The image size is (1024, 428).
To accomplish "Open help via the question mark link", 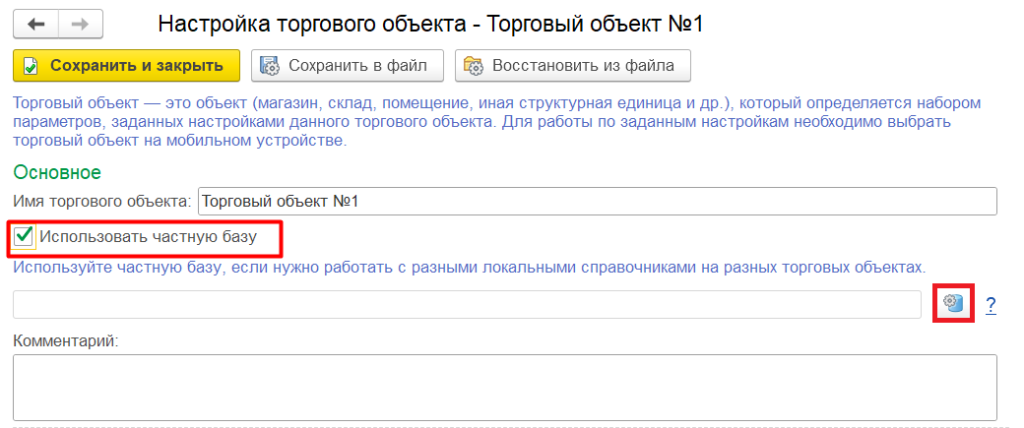I will click(991, 305).
